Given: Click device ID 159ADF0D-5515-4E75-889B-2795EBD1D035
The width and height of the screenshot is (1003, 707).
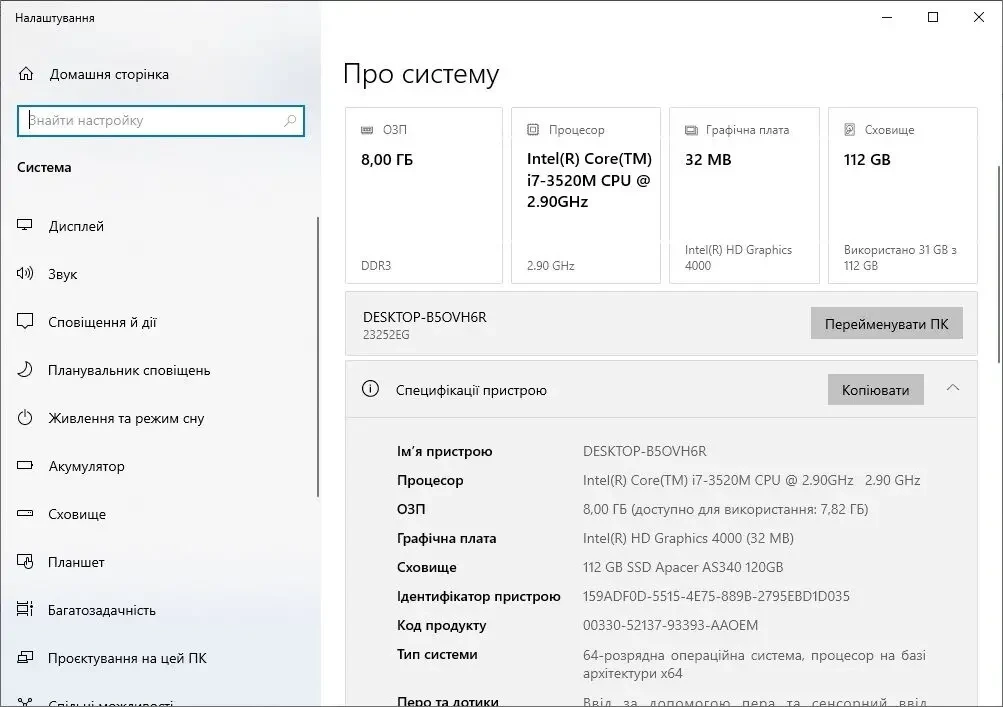Looking at the screenshot, I should tap(716, 596).
